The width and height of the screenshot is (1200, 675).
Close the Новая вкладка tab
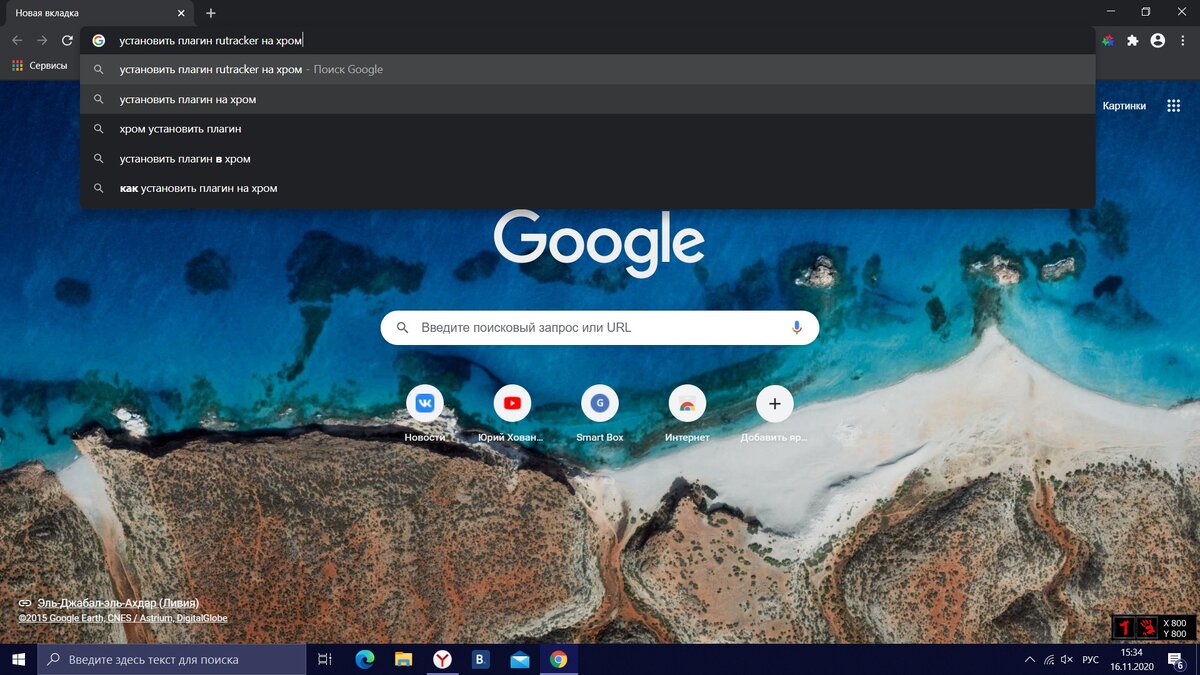coord(181,13)
